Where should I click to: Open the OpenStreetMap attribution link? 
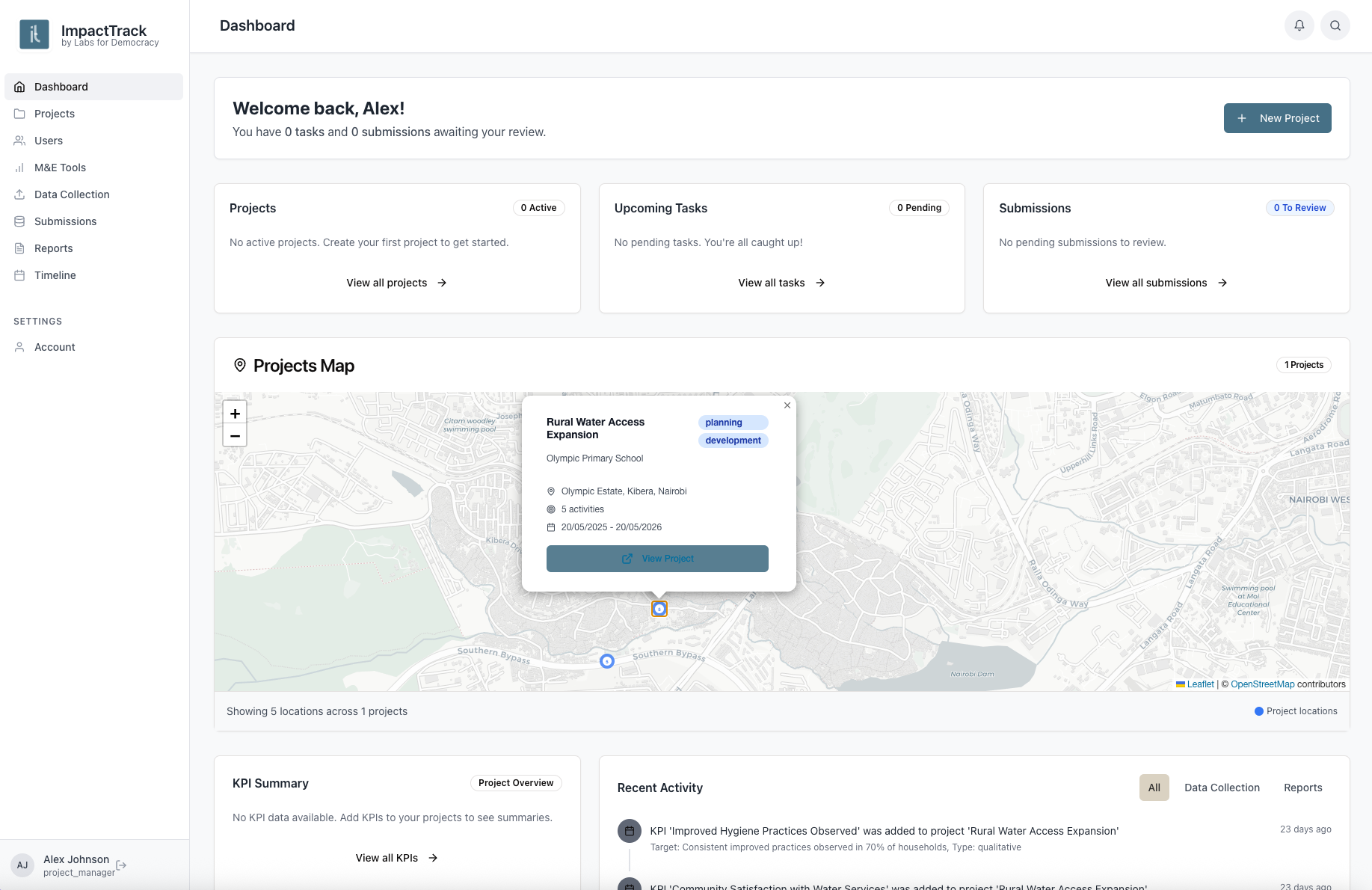tap(1262, 684)
